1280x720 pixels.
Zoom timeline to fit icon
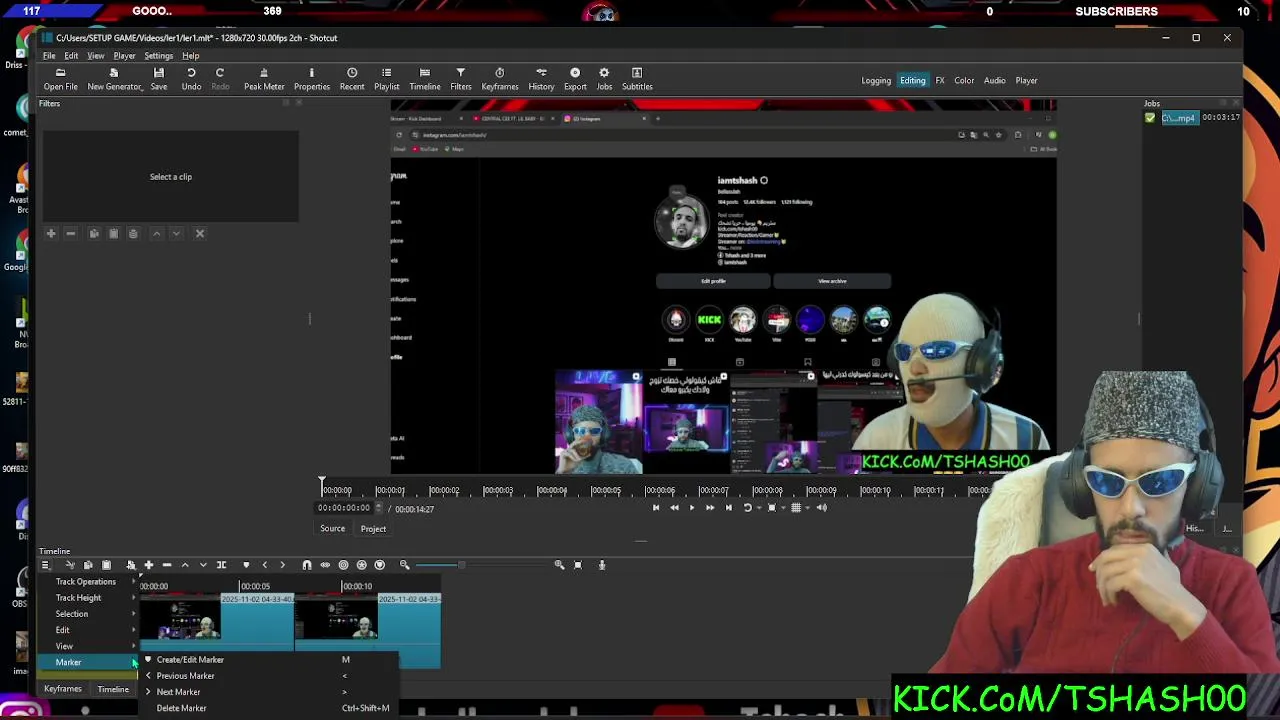pos(578,565)
